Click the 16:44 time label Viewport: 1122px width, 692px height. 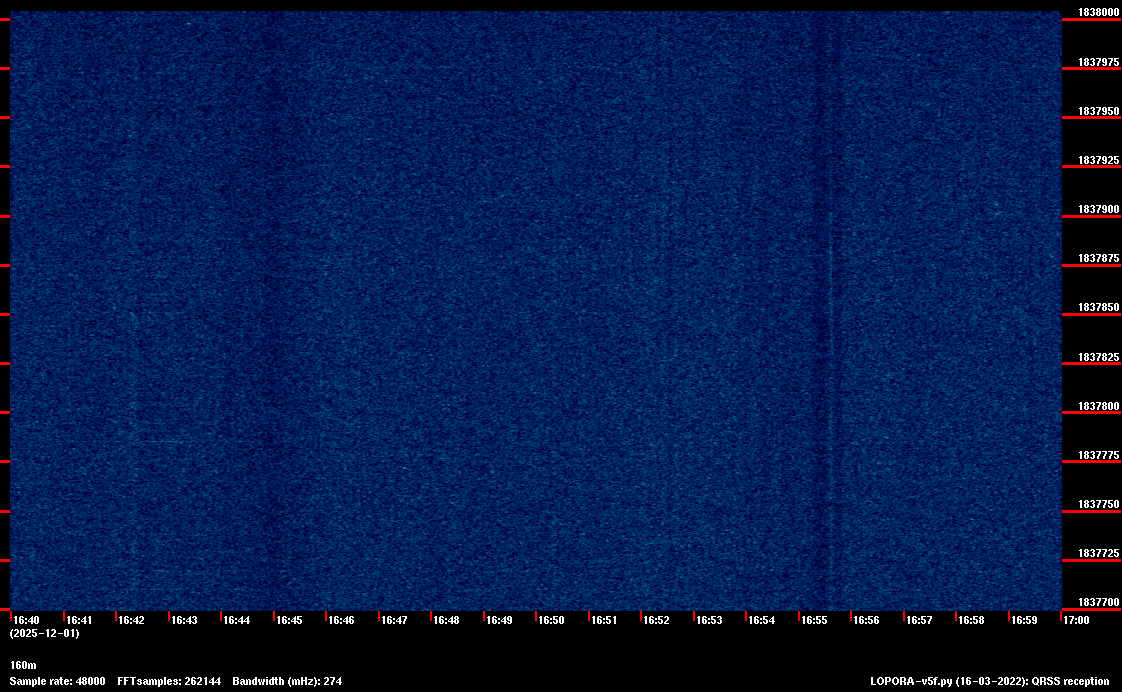coord(236,620)
